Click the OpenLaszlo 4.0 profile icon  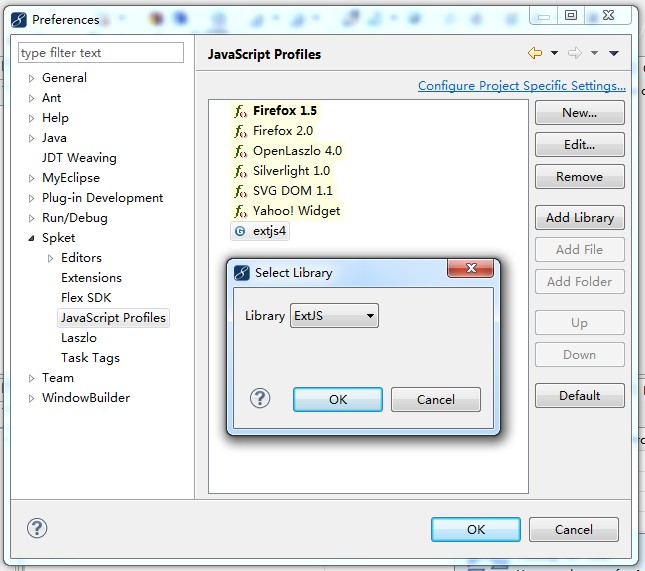pos(241,151)
